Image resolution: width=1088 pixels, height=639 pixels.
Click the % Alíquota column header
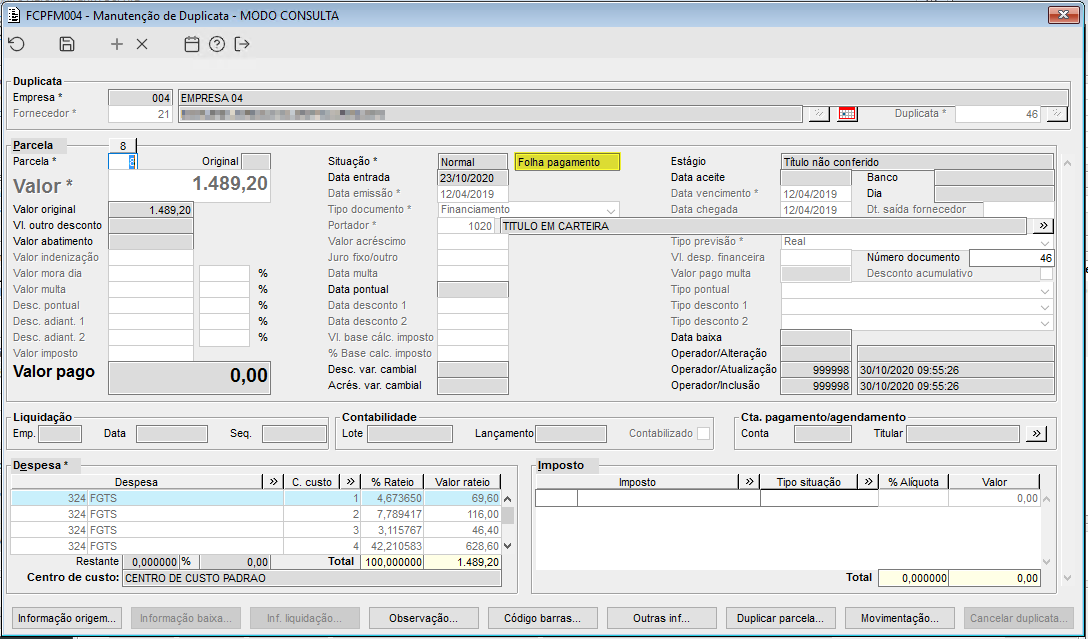[914, 482]
